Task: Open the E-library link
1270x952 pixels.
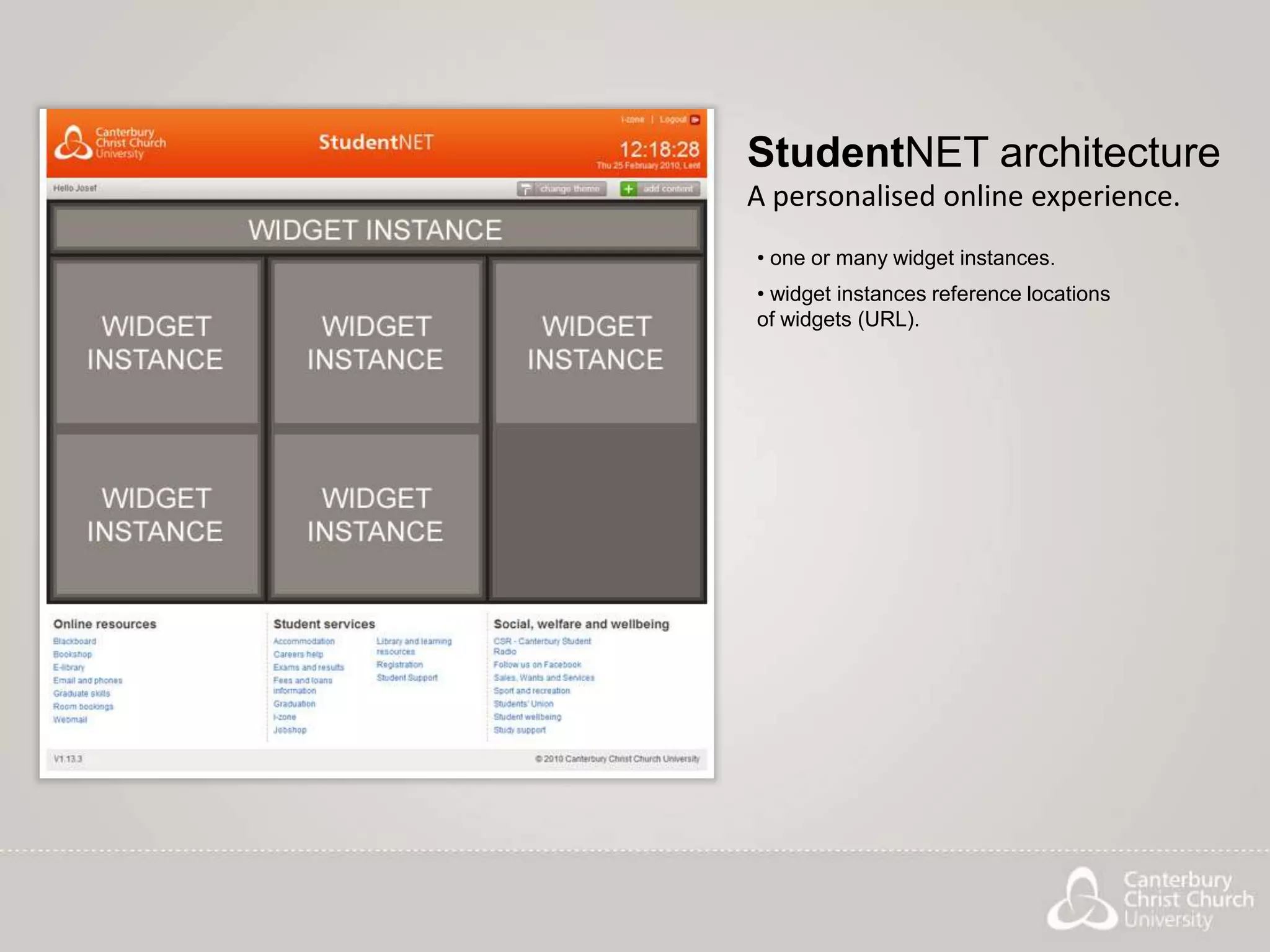Action: (69, 668)
